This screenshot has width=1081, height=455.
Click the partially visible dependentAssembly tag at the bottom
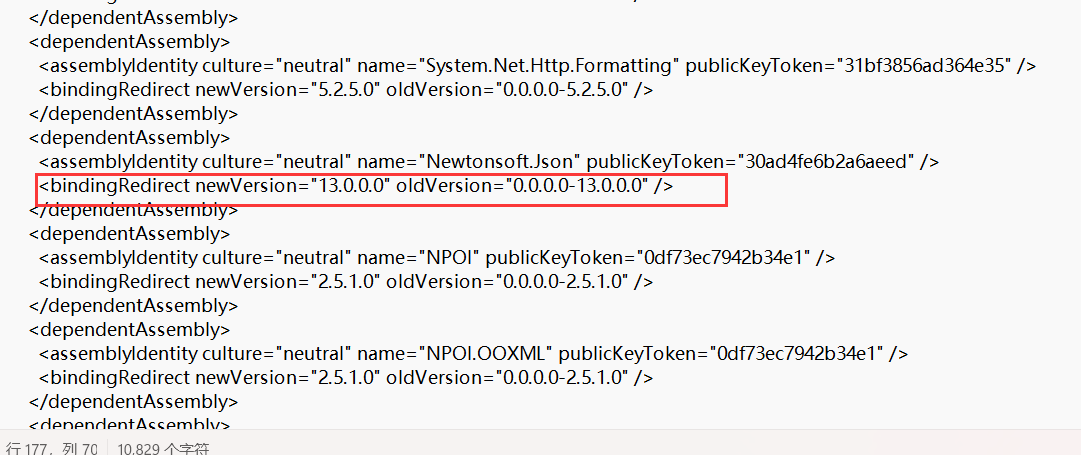coord(130,425)
